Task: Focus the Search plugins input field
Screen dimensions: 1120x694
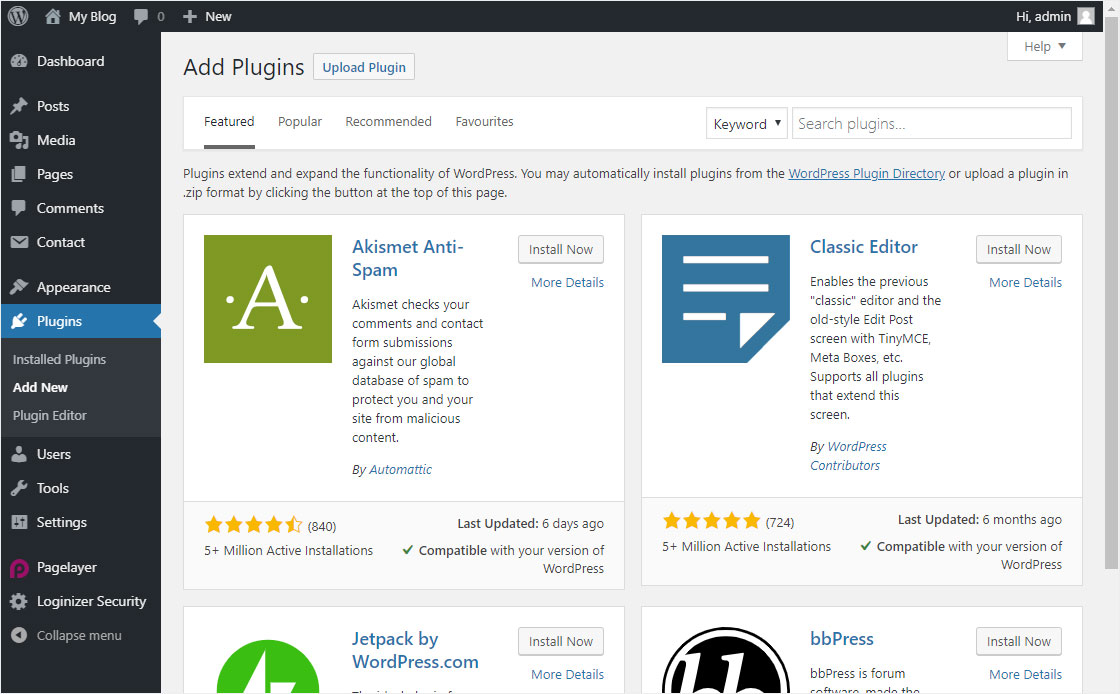Action: click(x=931, y=124)
